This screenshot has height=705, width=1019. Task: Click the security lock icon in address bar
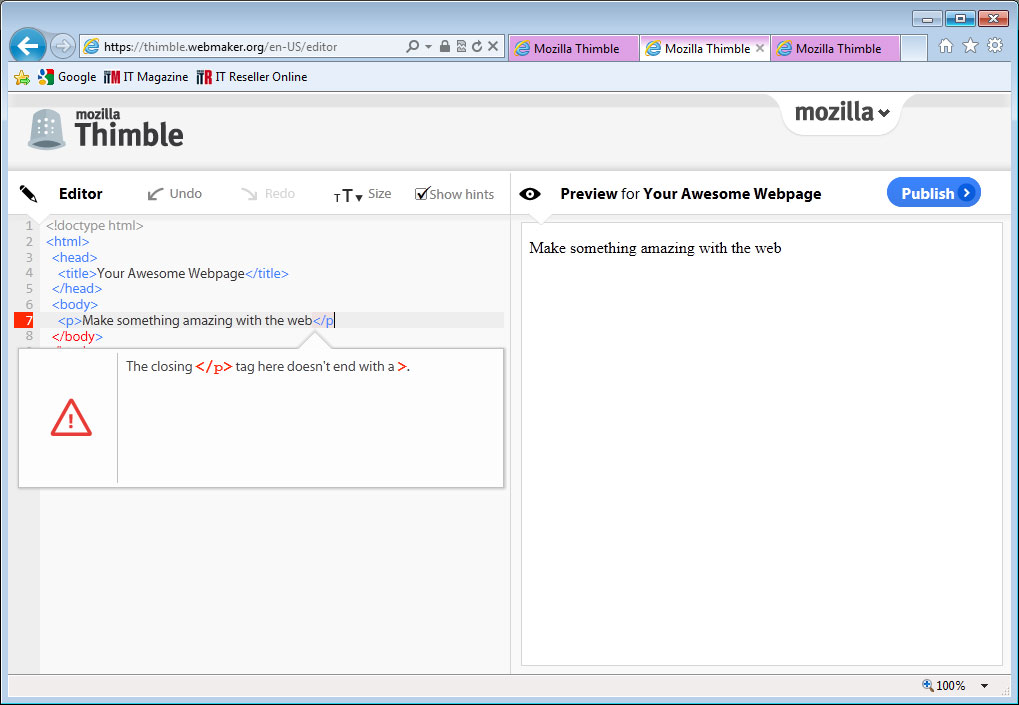coord(445,46)
